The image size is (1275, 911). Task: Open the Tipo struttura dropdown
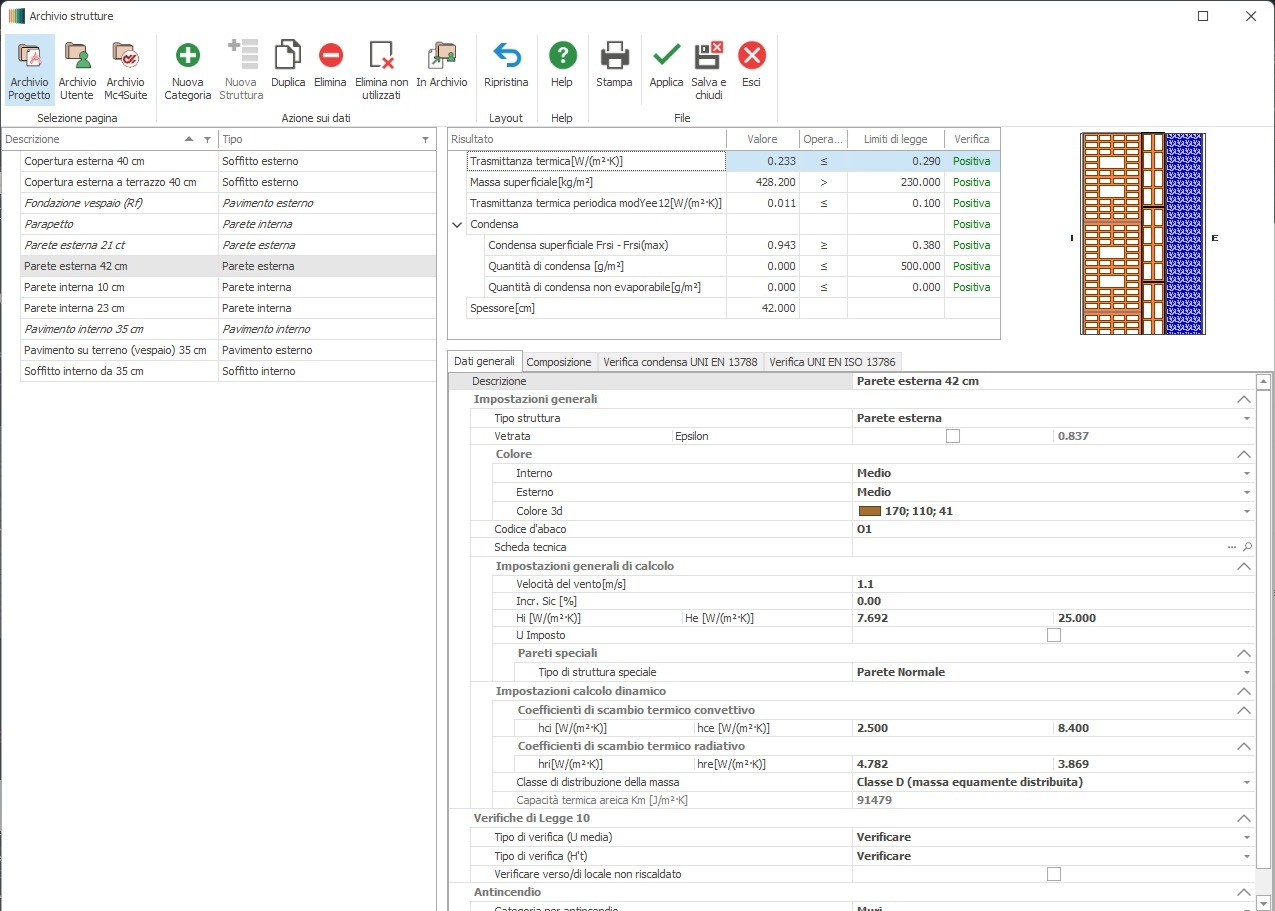click(1246, 418)
